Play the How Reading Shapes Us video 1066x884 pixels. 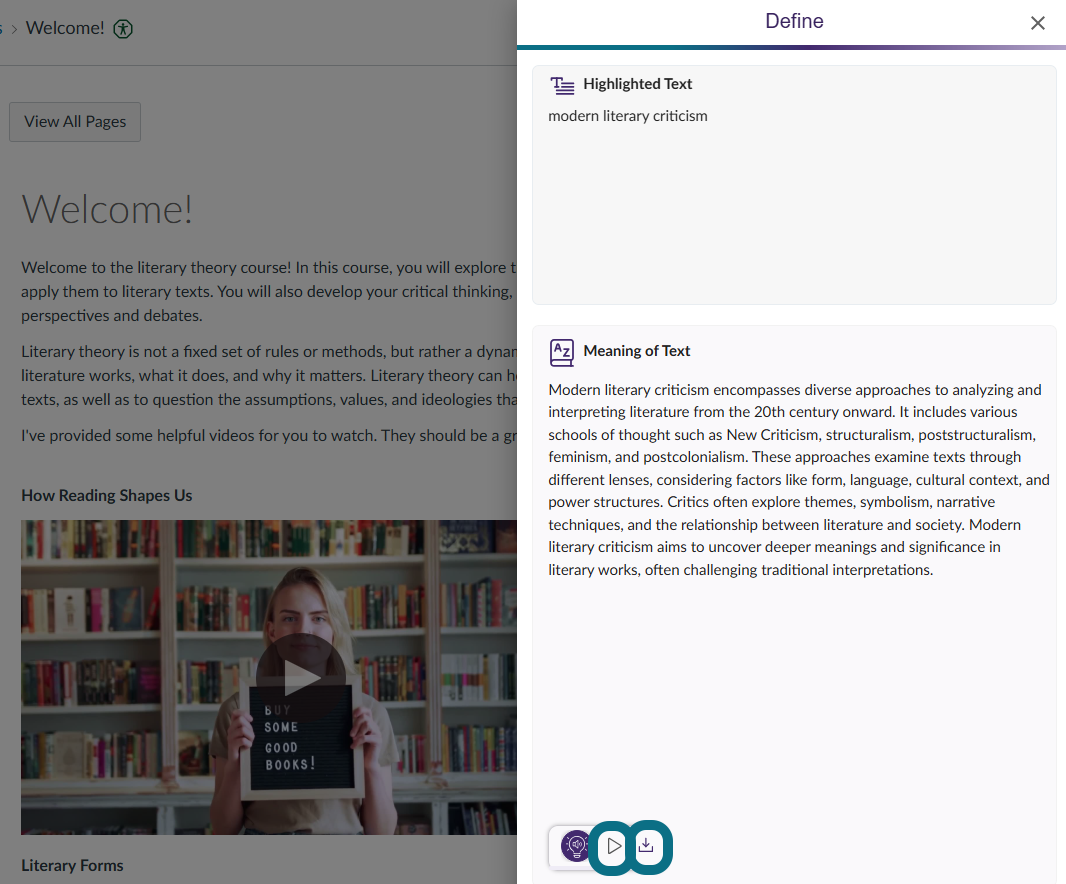tap(300, 677)
